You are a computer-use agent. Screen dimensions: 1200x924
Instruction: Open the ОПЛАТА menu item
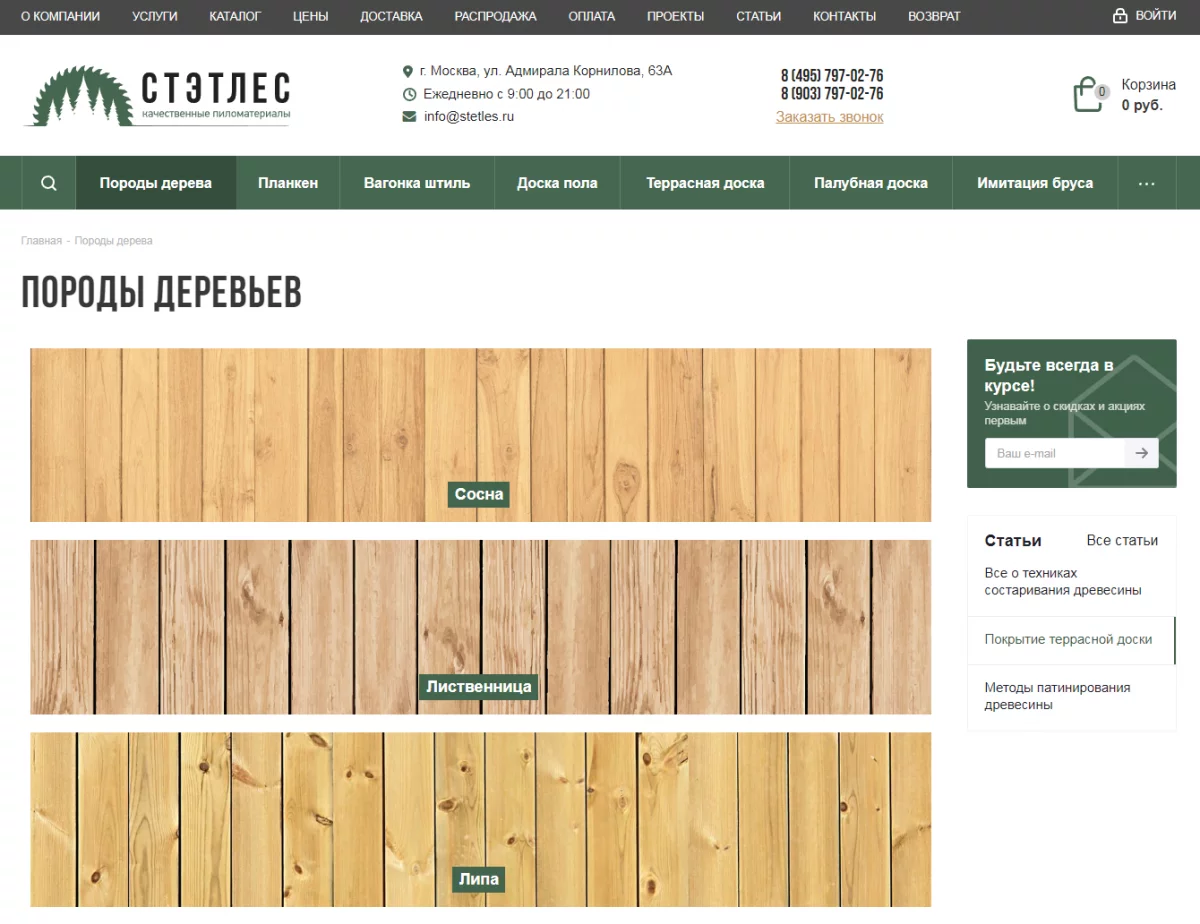[x=591, y=16]
